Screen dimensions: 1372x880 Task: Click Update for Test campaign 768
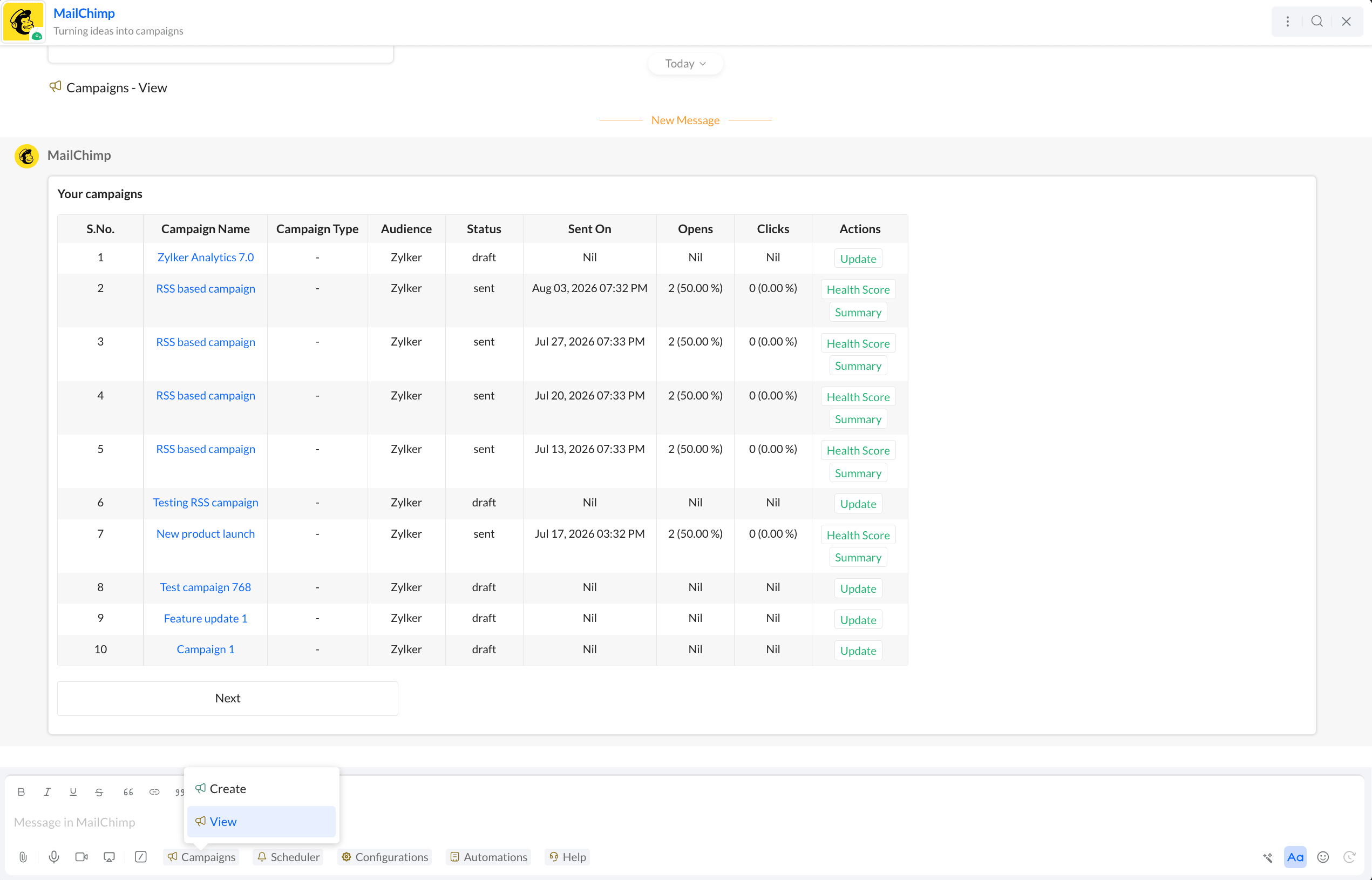pos(858,588)
